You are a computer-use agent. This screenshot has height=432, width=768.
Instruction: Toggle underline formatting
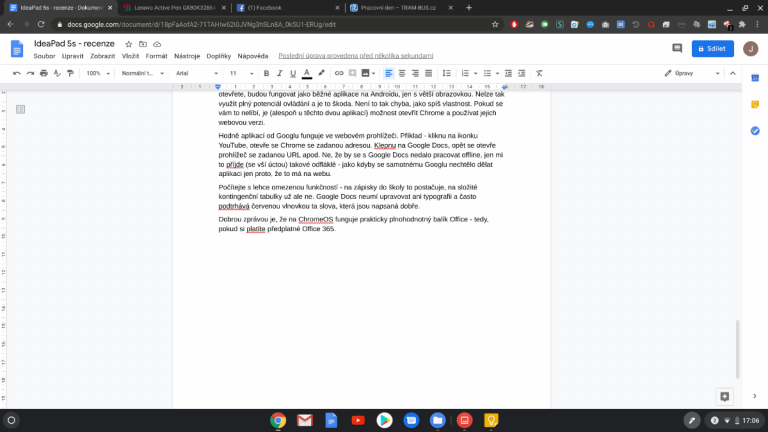click(x=293, y=73)
